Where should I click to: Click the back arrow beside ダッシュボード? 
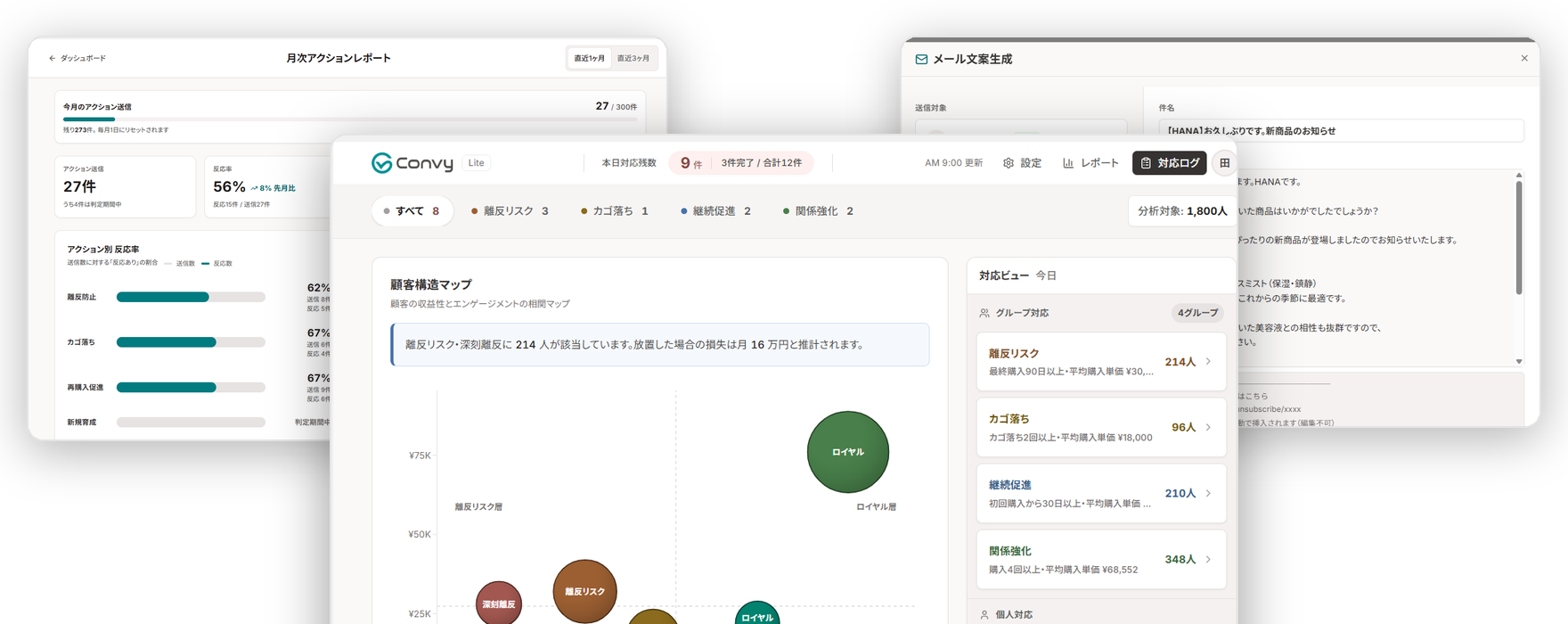(x=52, y=58)
